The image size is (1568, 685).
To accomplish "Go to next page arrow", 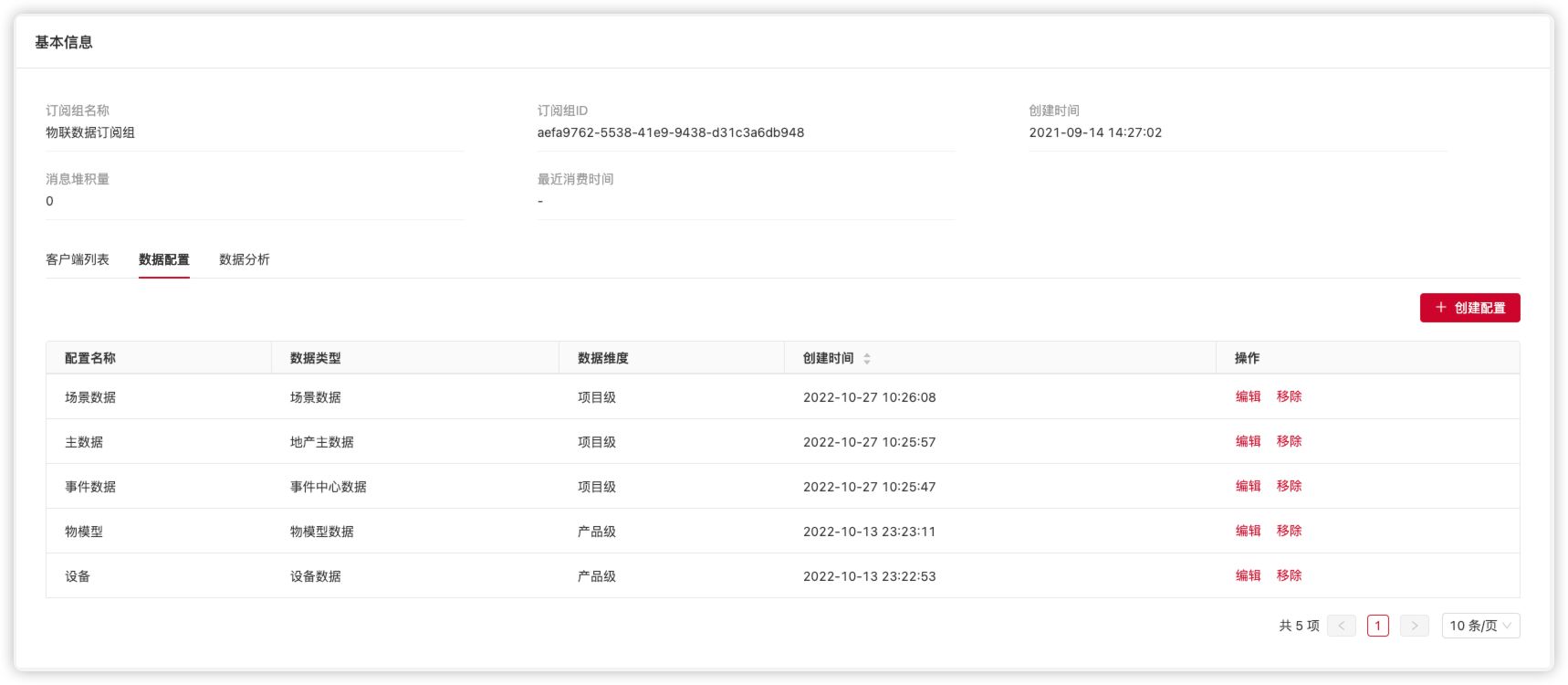I will click(1414, 626).
